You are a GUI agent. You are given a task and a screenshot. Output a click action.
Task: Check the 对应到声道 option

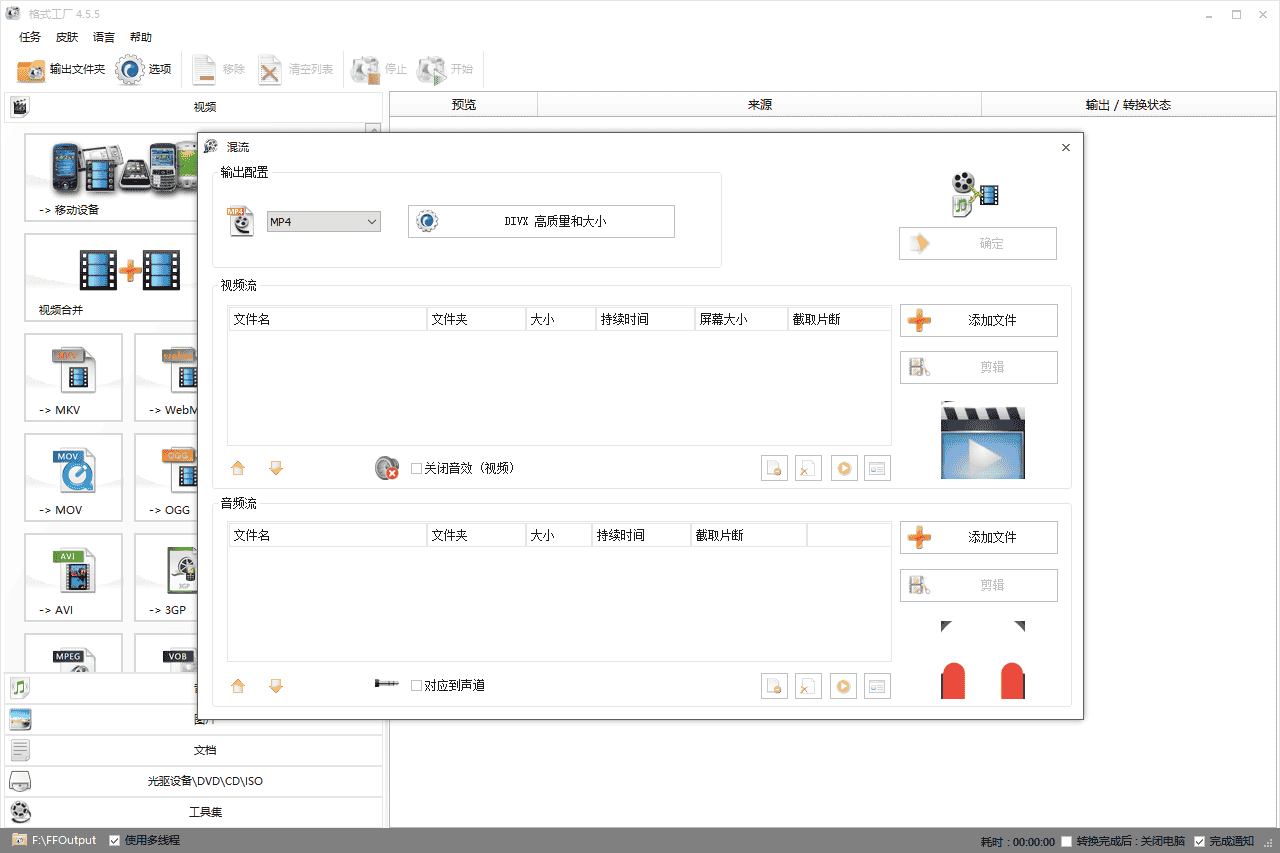point(416,685)
